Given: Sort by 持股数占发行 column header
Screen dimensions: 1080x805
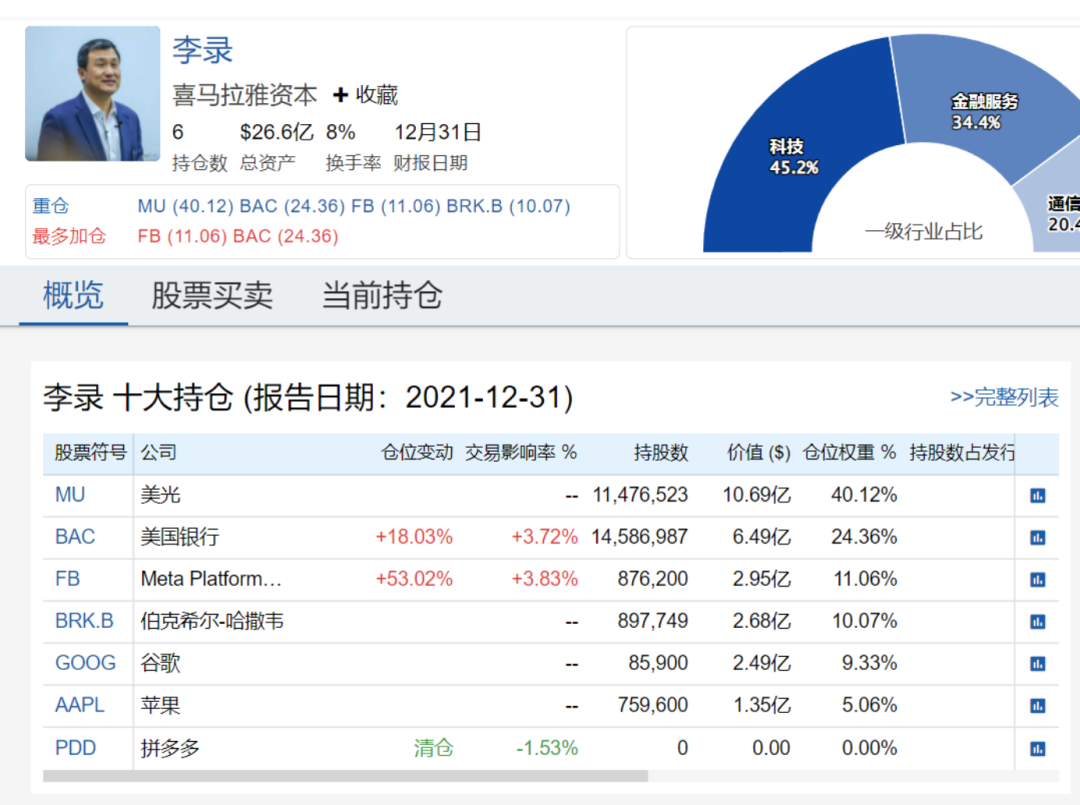Looking at the screenshot, I should click(962, 452).
